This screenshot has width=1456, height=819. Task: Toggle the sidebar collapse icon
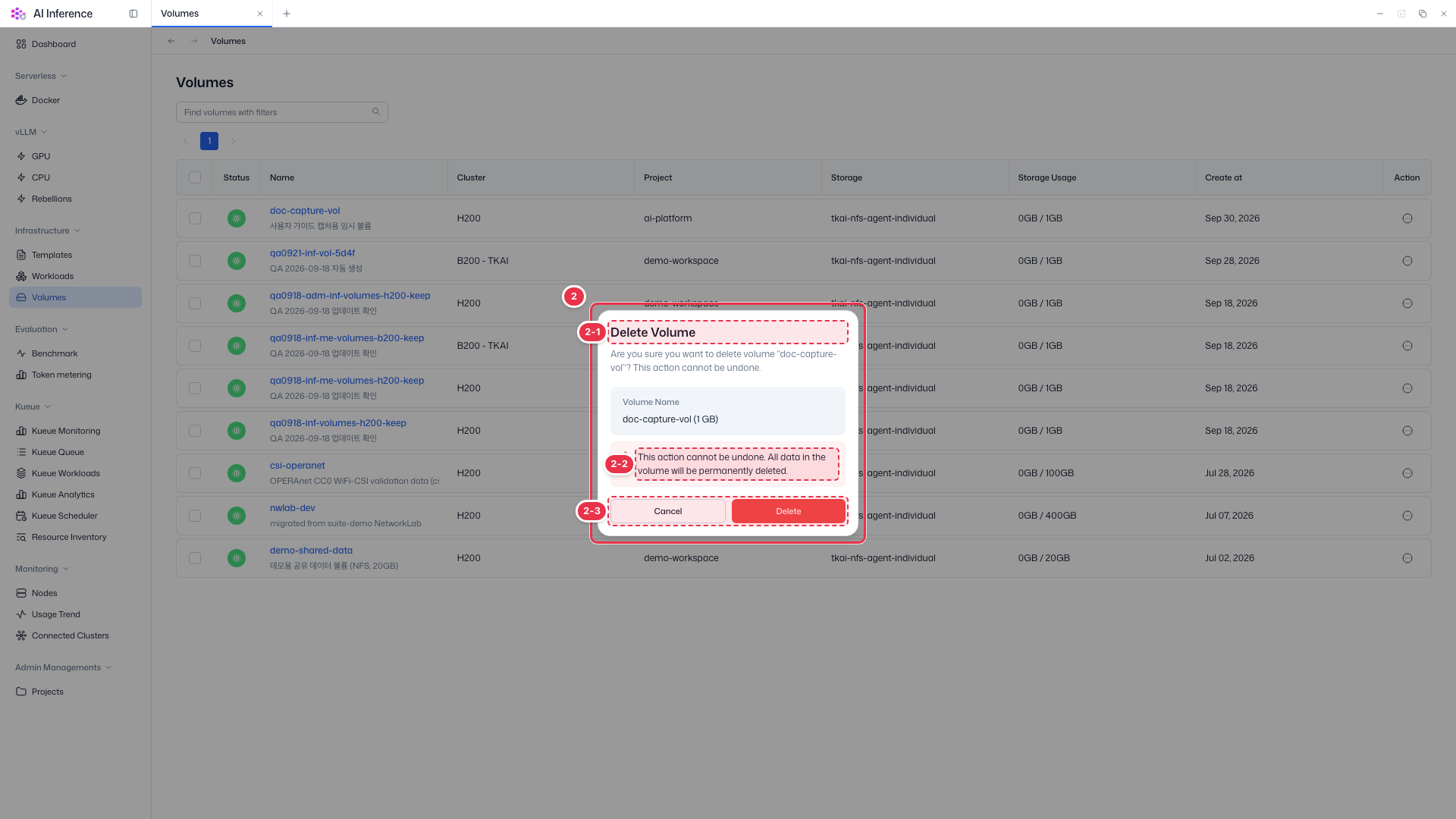(133, 14)
